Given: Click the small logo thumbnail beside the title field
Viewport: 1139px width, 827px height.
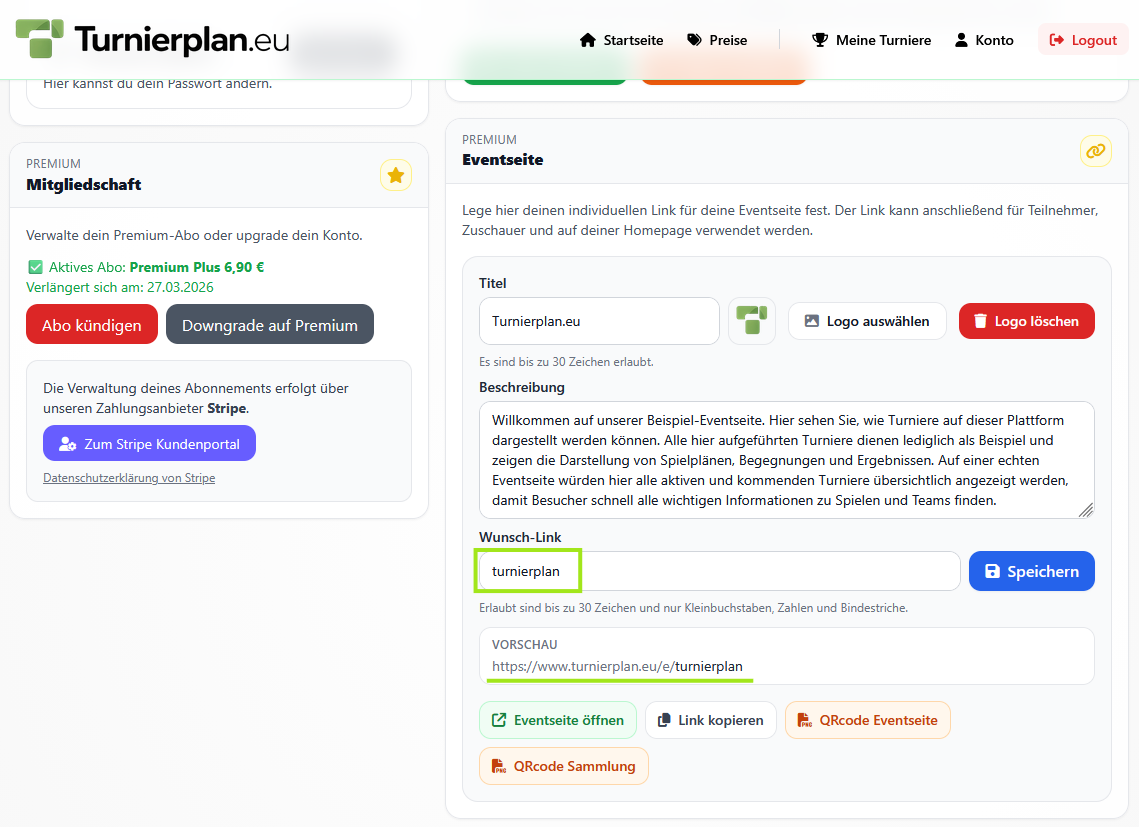Looking at the screenshot, I should click(x=751, y=320).
